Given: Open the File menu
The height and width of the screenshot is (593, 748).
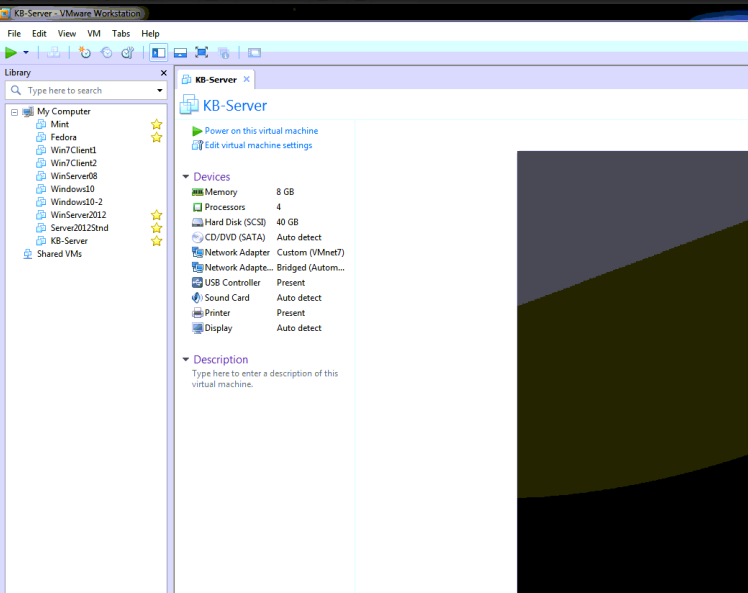Looking at the screenshot, I should pos(14,33).
